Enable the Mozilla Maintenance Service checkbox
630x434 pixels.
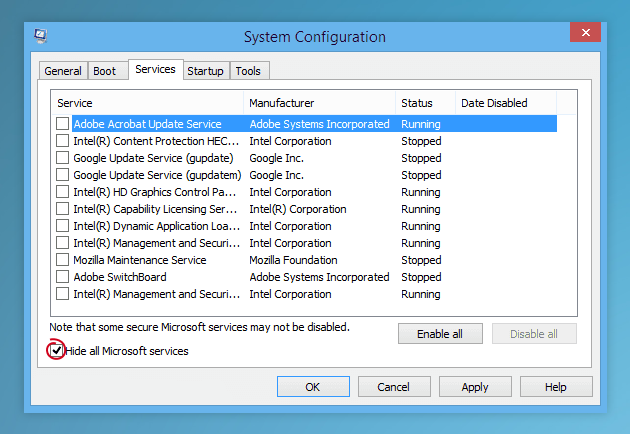click(x=62, y=260)
